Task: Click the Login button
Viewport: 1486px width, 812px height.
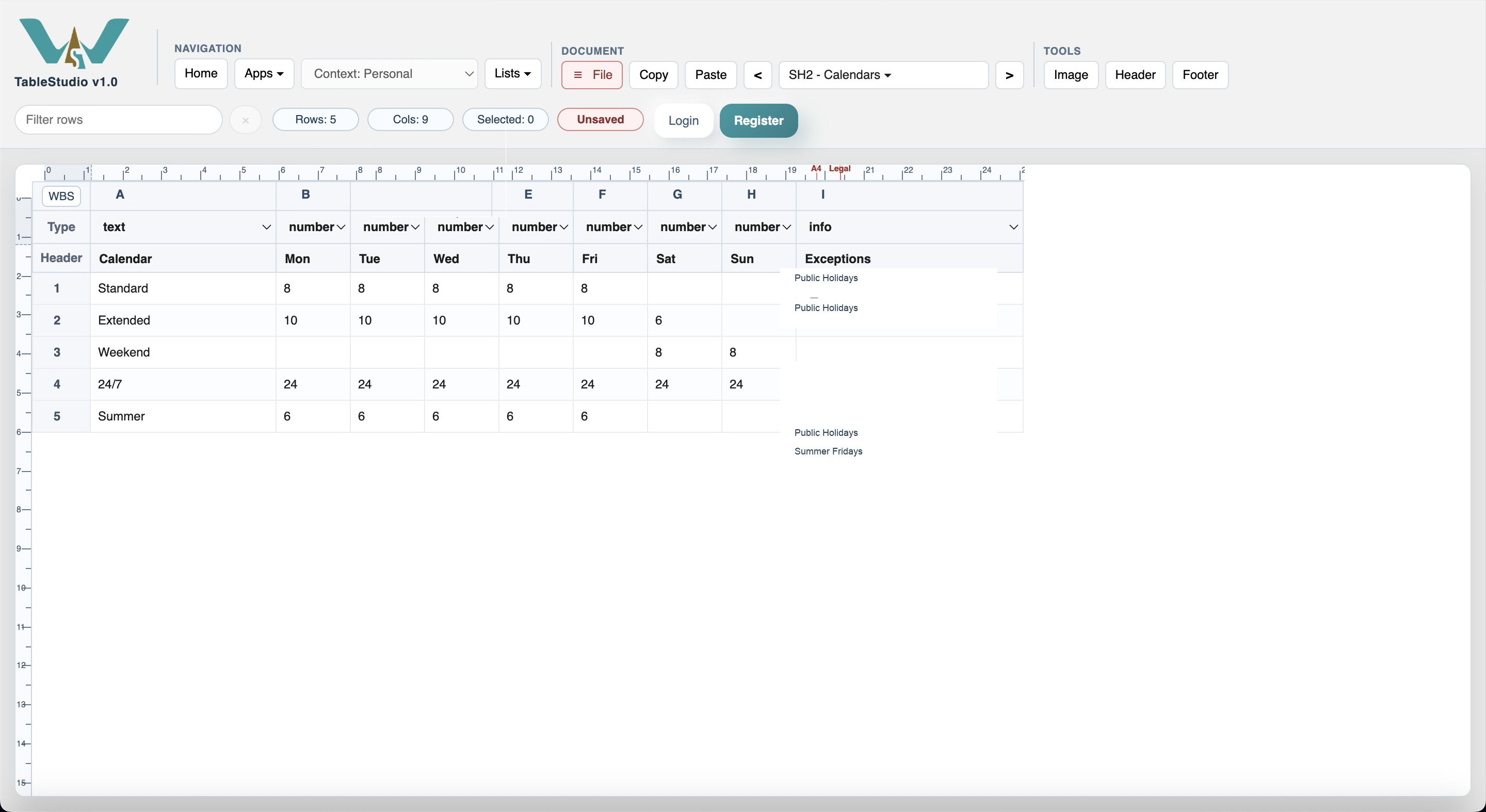Action: [x=683, y=121]
